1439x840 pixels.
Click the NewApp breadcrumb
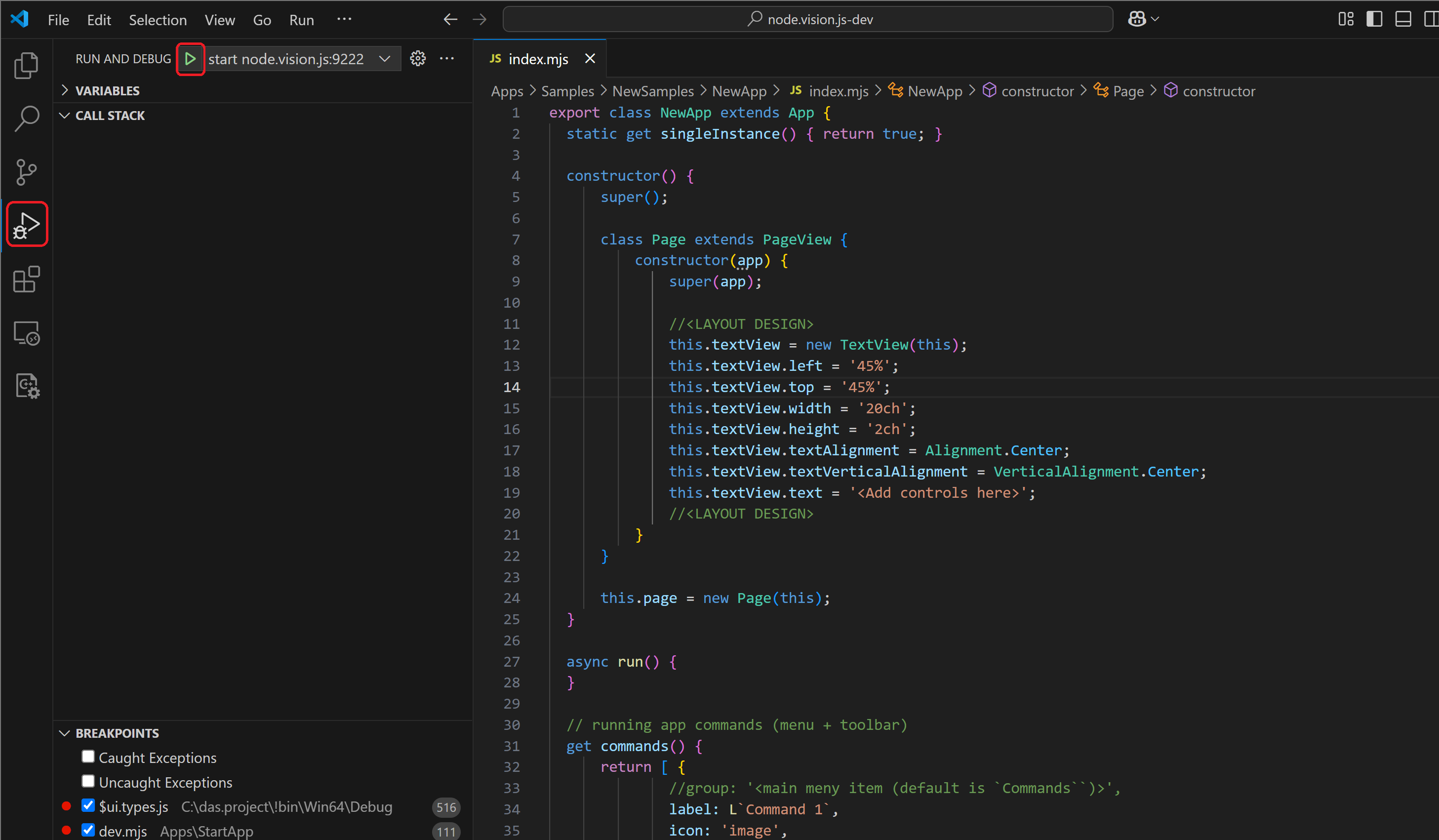[739, 91]
